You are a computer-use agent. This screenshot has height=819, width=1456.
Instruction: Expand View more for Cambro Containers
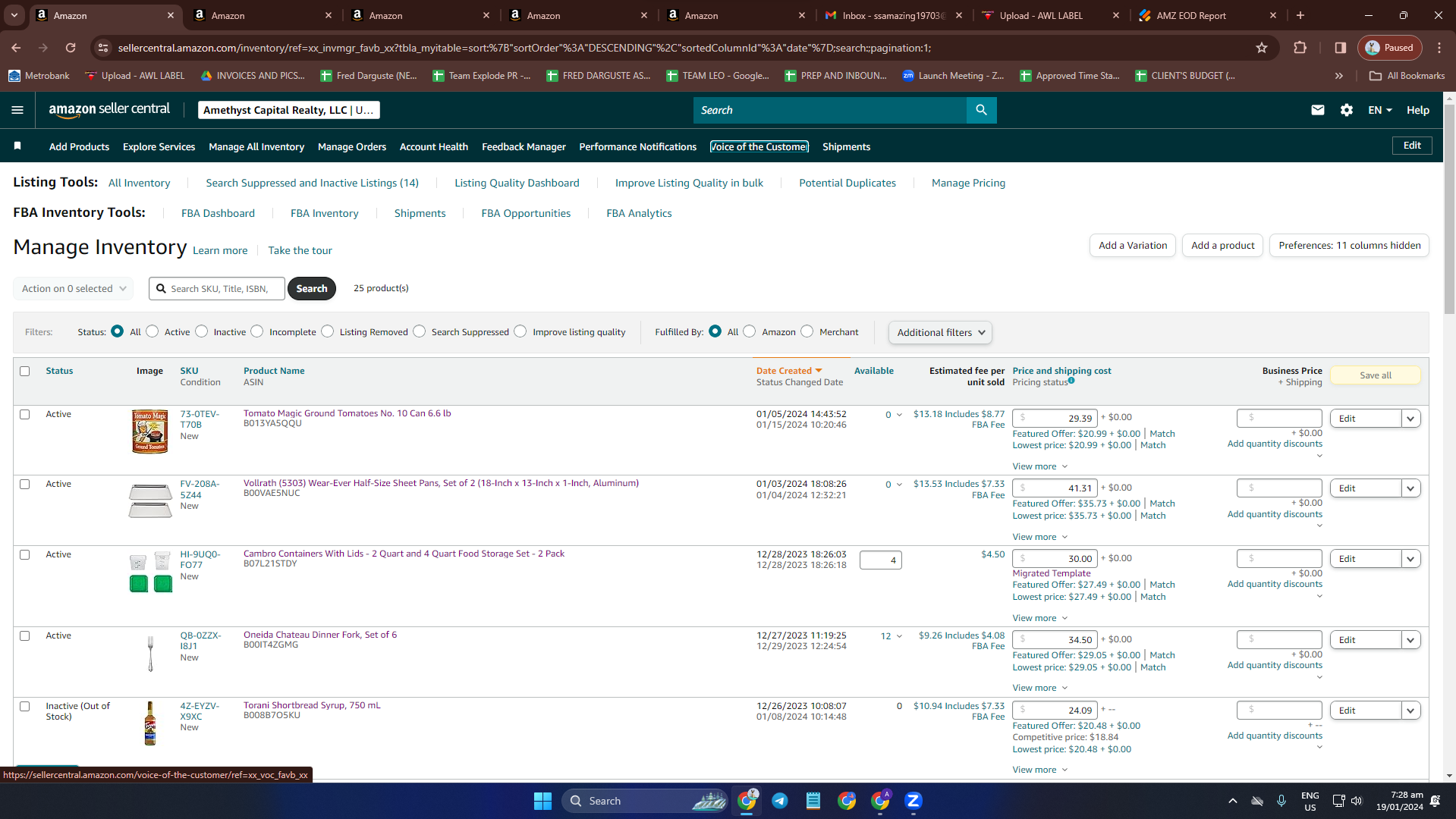point(1039,618)
